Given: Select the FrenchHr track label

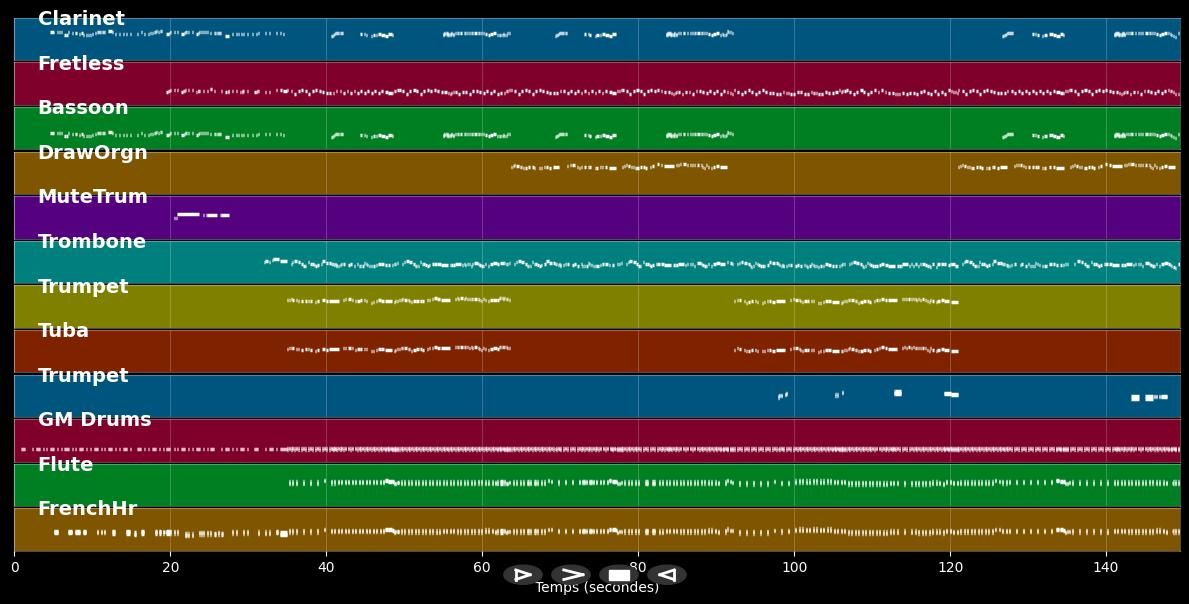Looking at the screenshot, I should point(88,508).
